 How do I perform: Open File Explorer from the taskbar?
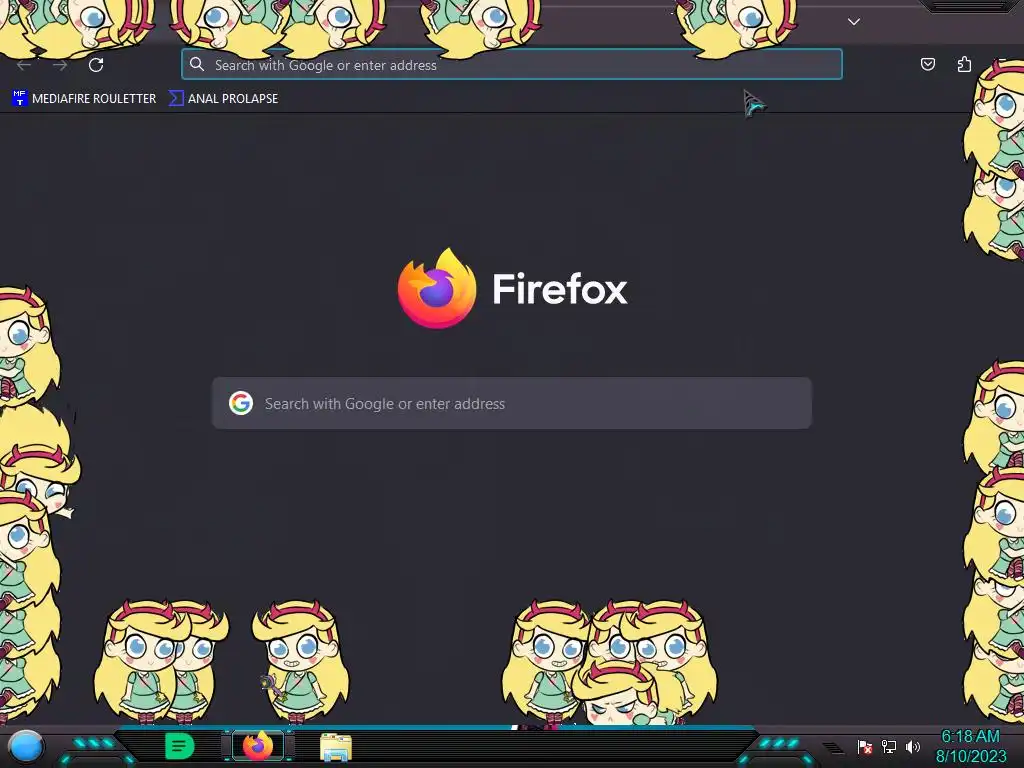(x=336, y=747)
